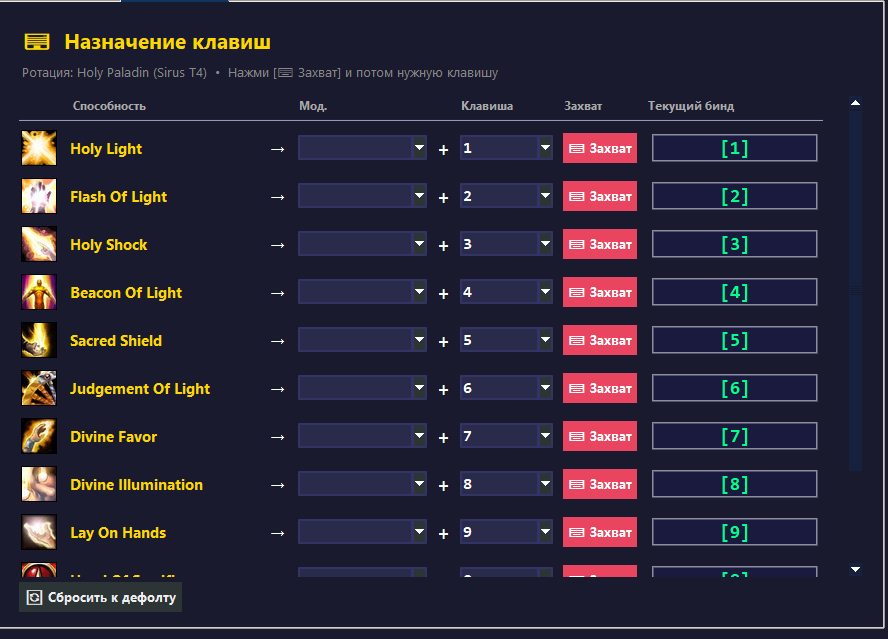Click current bind field showing [8]

click(x=735, y=484)
